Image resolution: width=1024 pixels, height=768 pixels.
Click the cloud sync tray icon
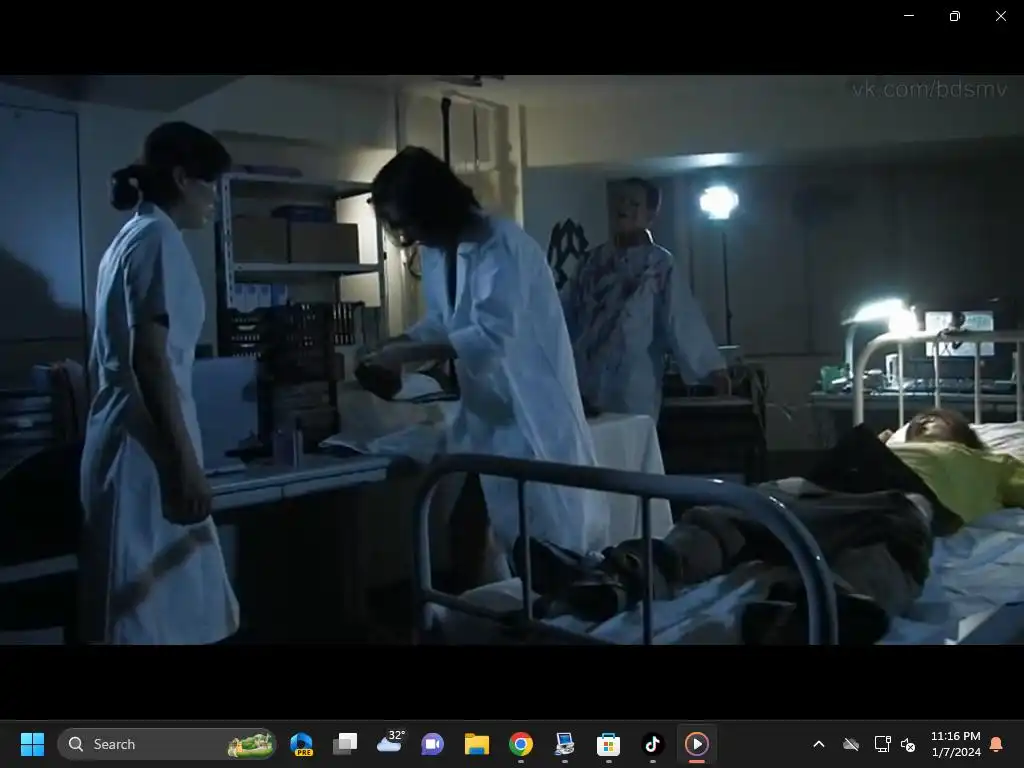point(851,744)
